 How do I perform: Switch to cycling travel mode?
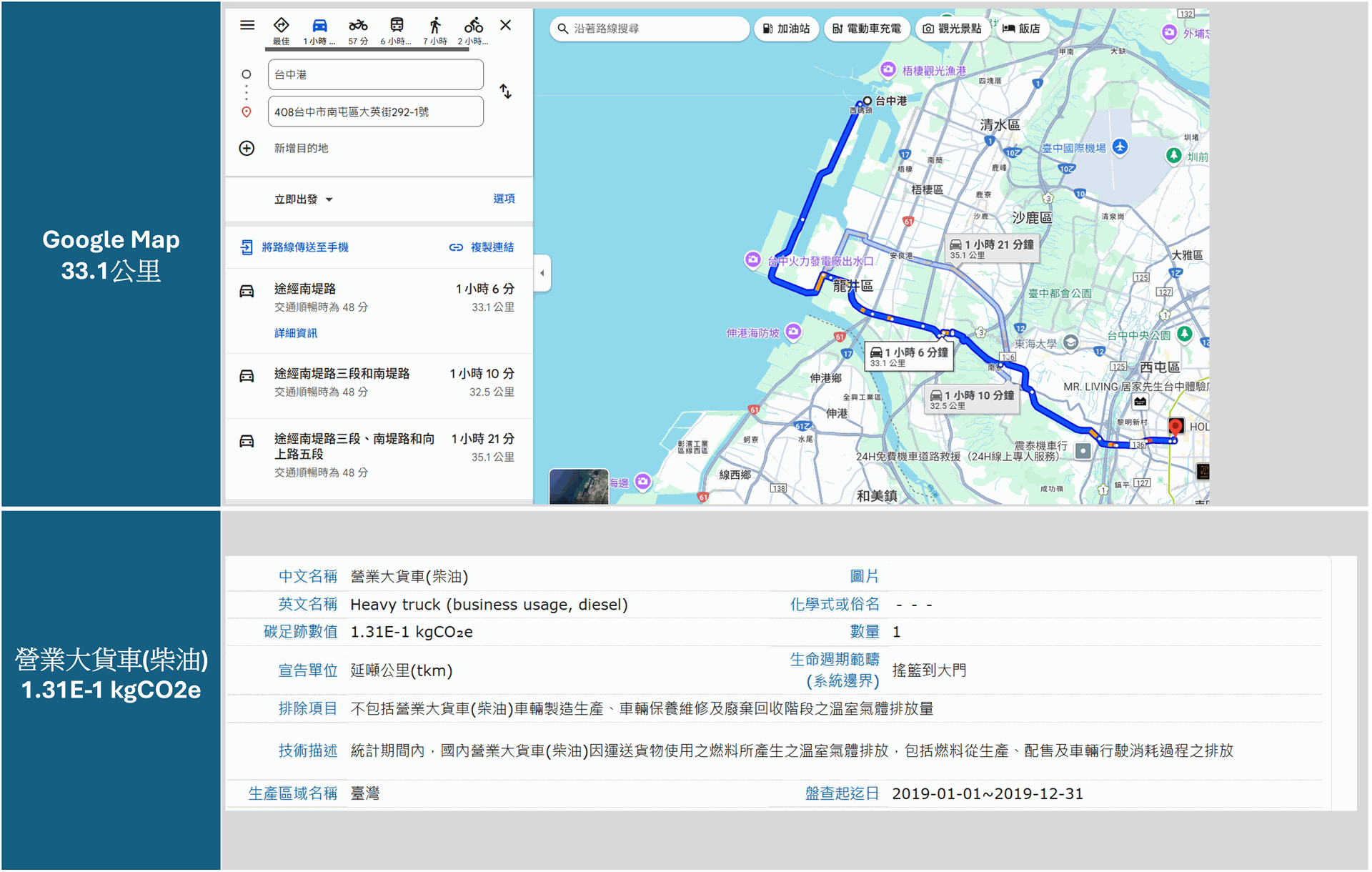pyautogui.click(x=472, y=31)
